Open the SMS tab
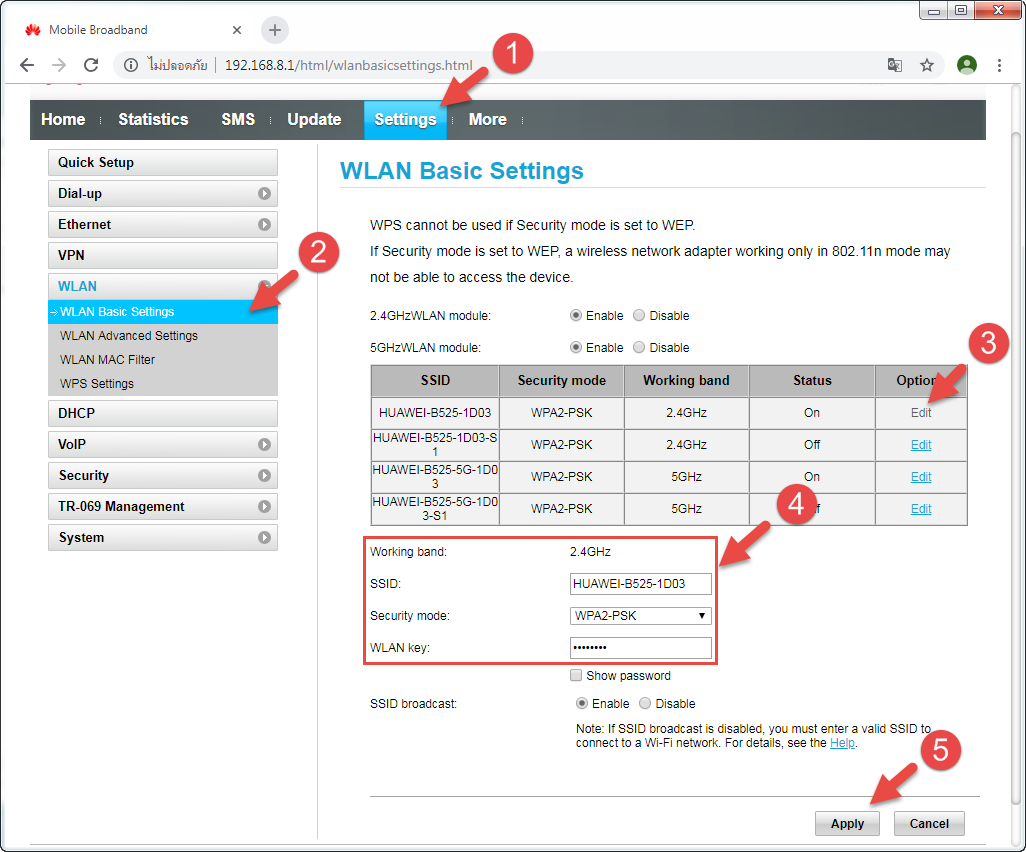Image resolution: width=1026 pixels, height=852 pixels. pyautogui.click(x=238, y=120)
